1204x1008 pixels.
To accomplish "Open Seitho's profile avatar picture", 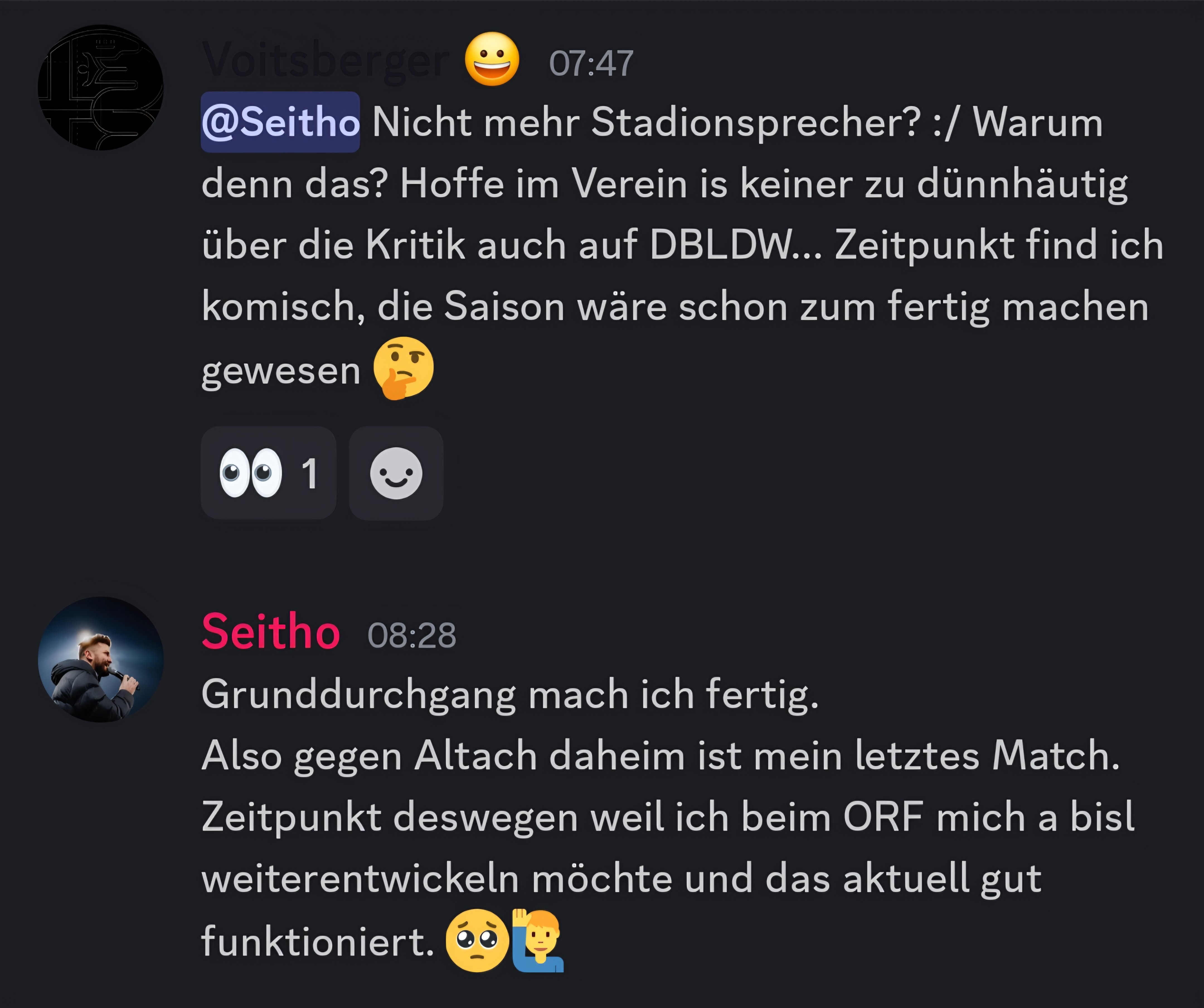I will (100, 659).
